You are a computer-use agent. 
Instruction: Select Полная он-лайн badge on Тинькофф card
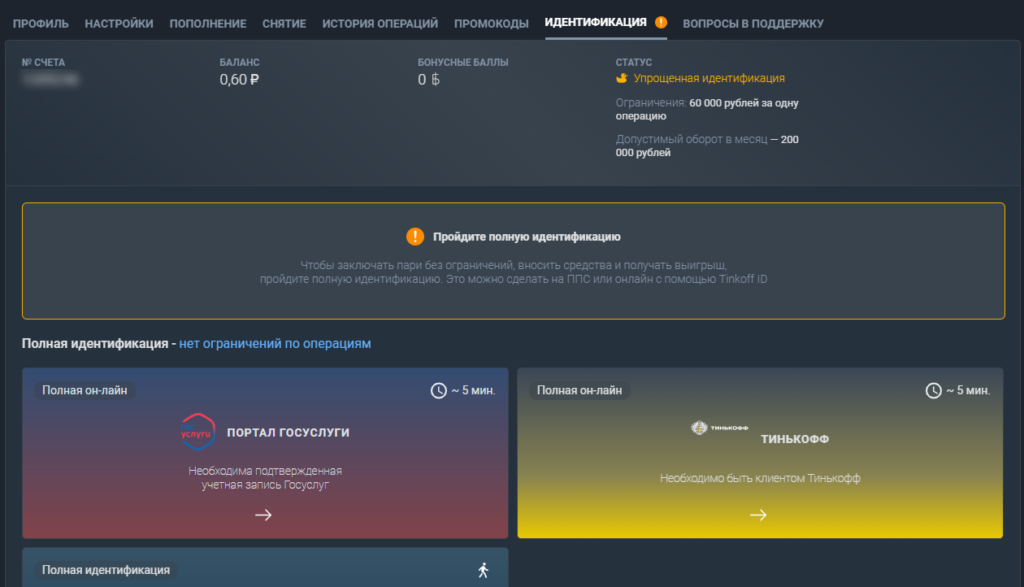579,390
